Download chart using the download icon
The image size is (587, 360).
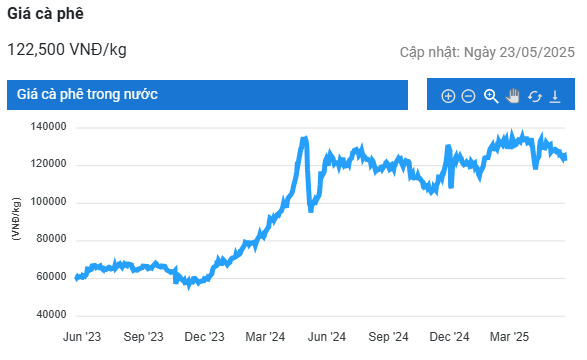pos(555,97)
